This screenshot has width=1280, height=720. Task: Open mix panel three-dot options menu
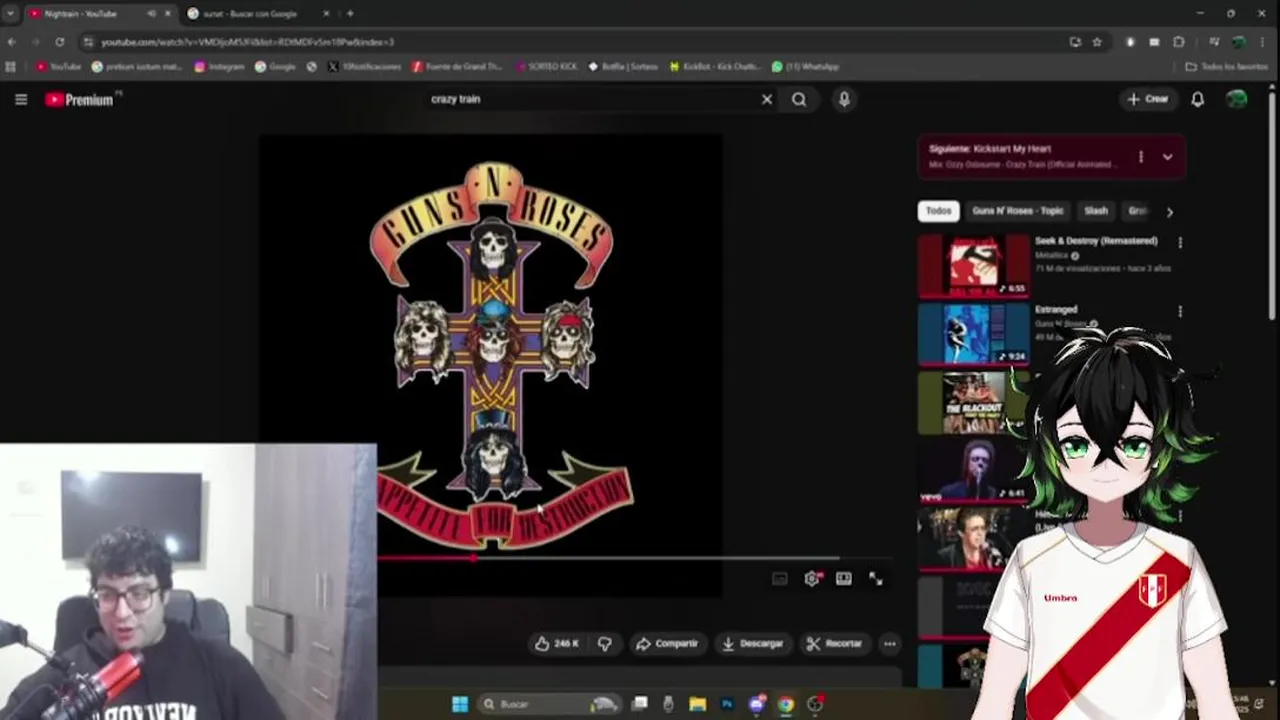(x=1140, y=157)
